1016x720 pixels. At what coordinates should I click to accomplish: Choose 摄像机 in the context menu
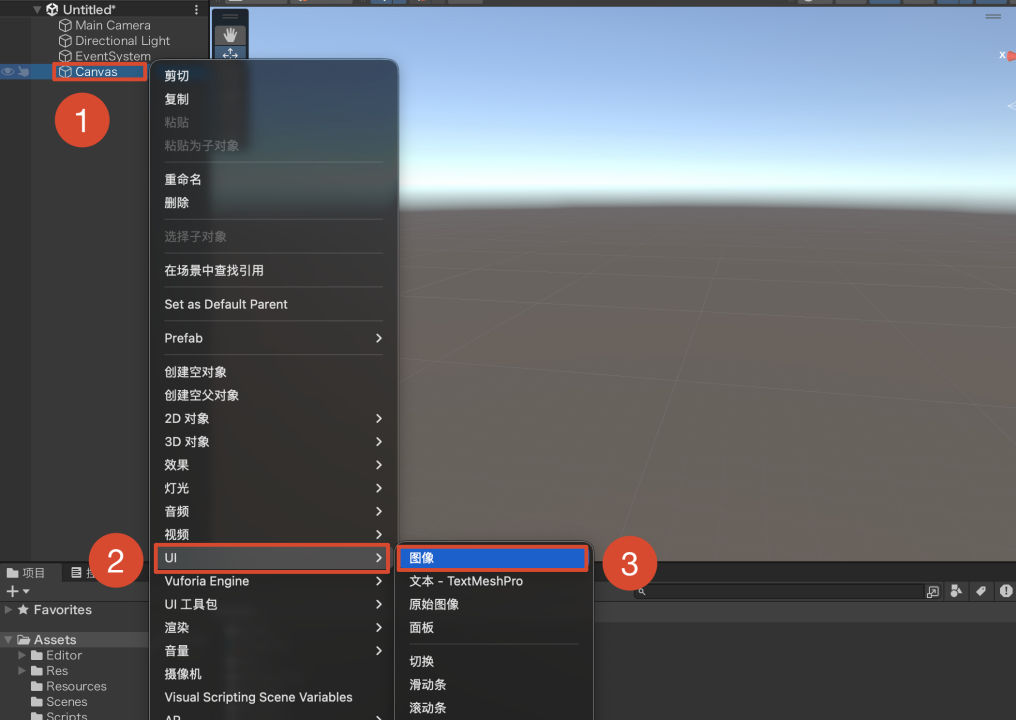click(x=273, y=675)
